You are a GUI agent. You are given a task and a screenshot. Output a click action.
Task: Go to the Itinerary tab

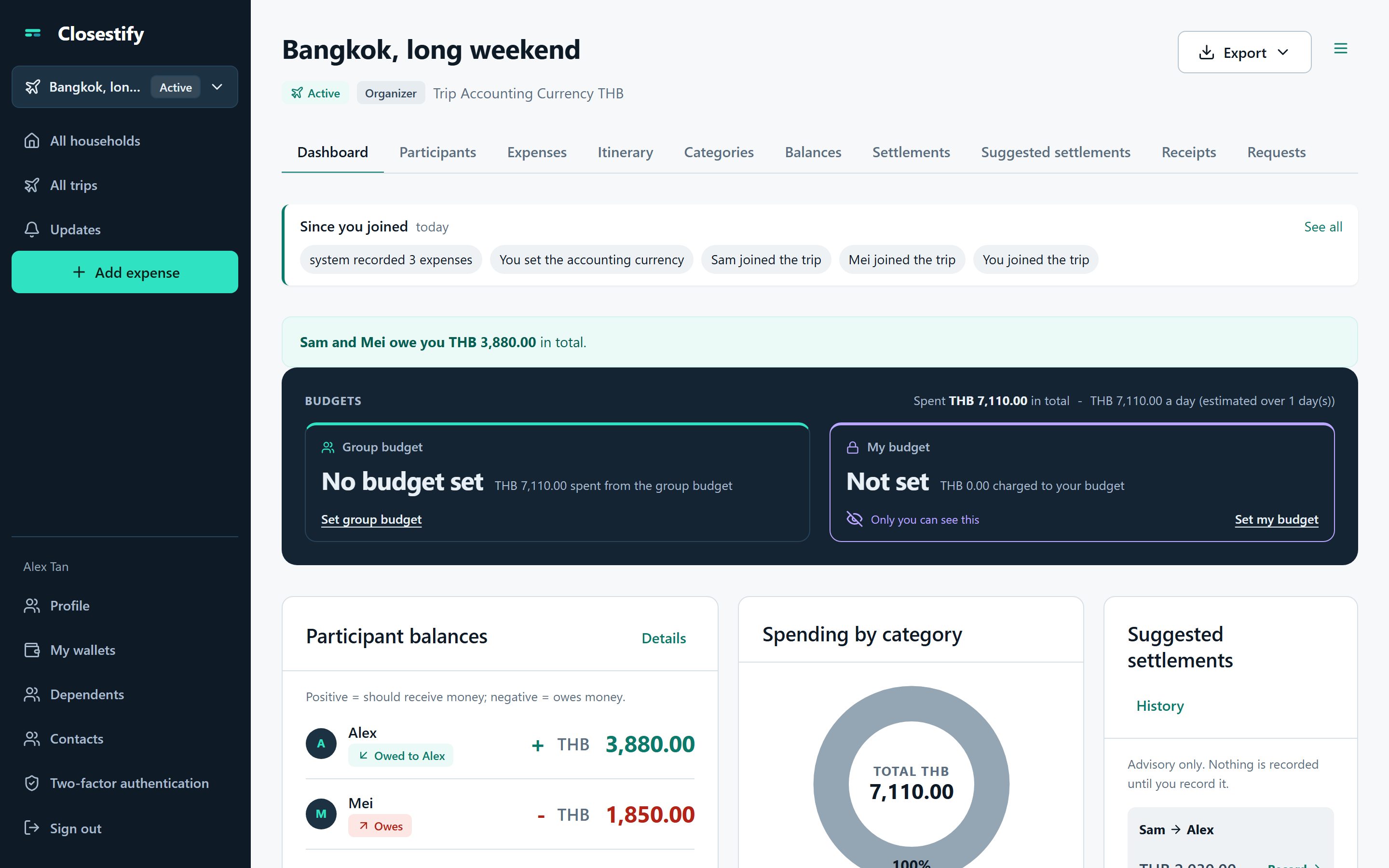tap(625, 152)
